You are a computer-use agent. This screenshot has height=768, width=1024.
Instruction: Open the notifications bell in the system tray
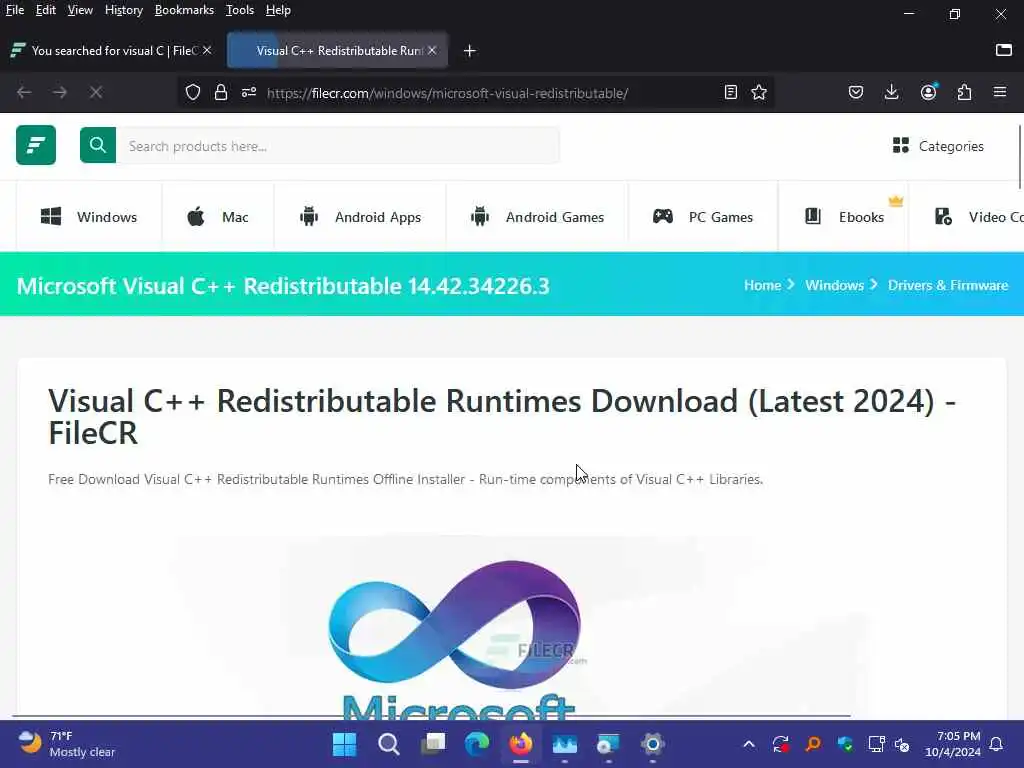click(997, 744)
